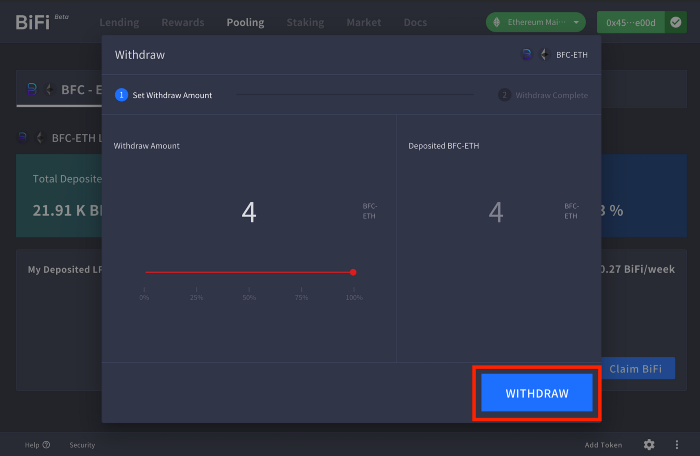Click the BFC icon on BFC - E pool tab
This screenshot has width=700, height=456.
click(32, 89)
